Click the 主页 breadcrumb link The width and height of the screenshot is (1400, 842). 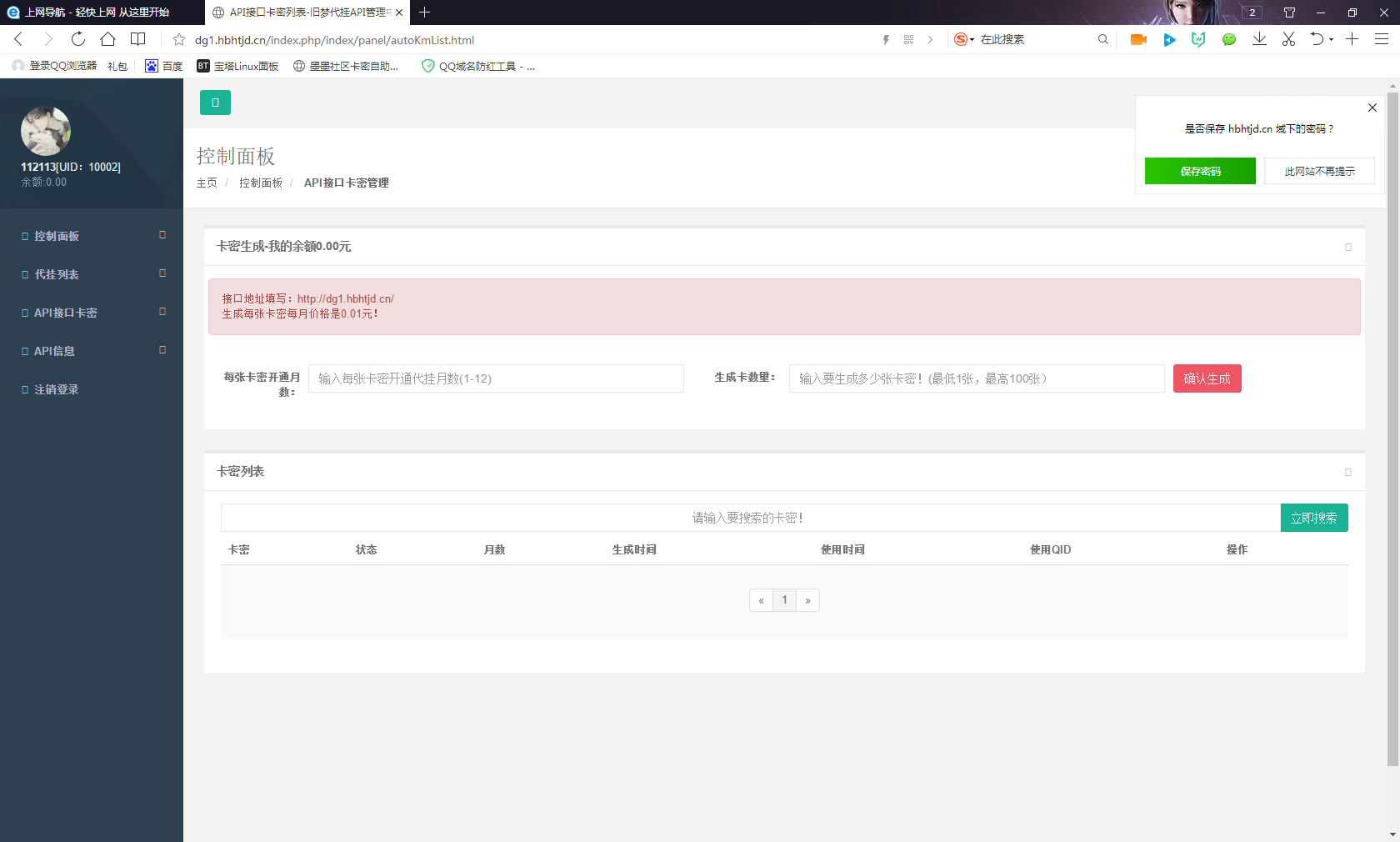click(x=207, y=183)
